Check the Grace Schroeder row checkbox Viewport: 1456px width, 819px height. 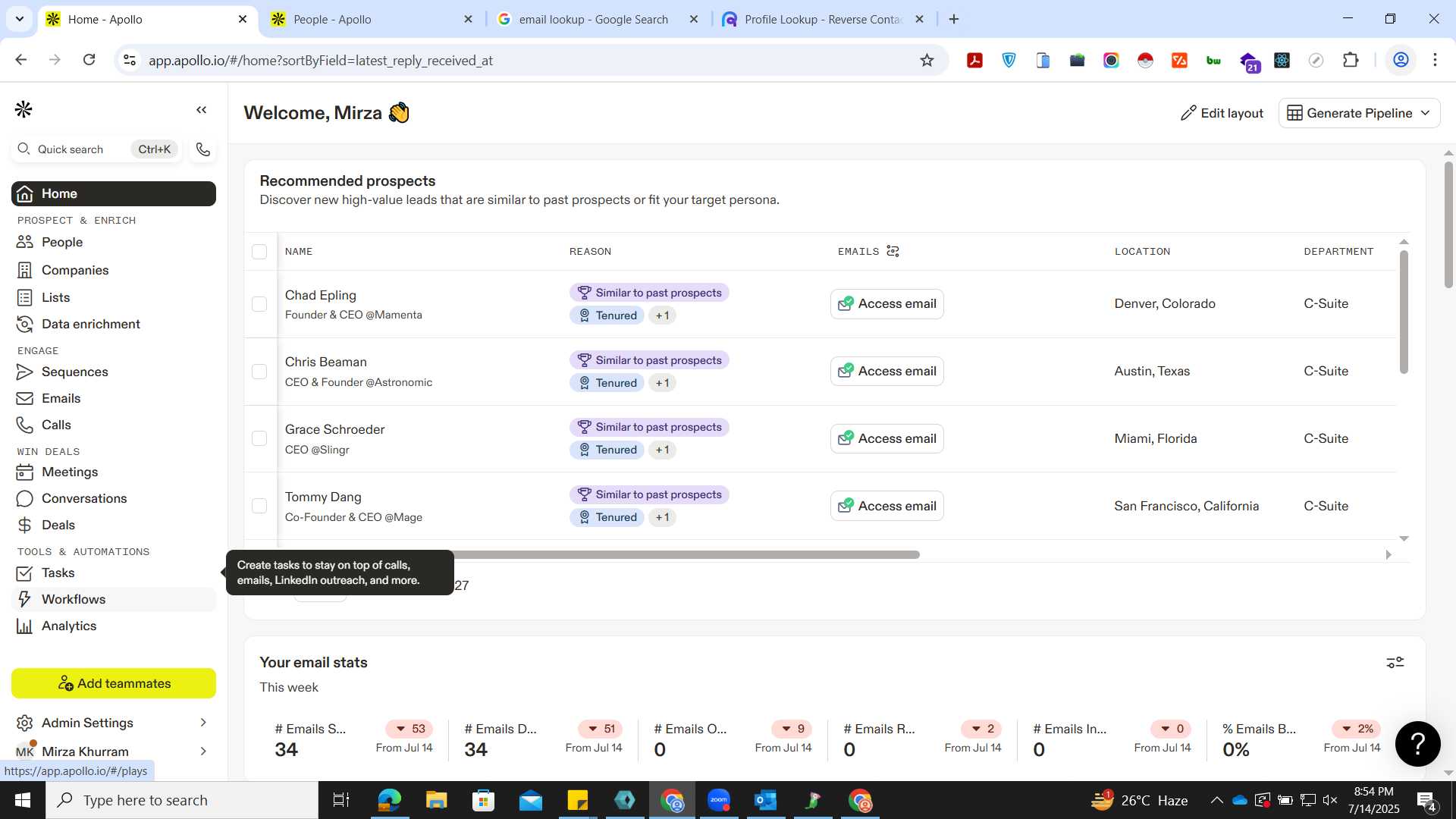click(259, 438)
